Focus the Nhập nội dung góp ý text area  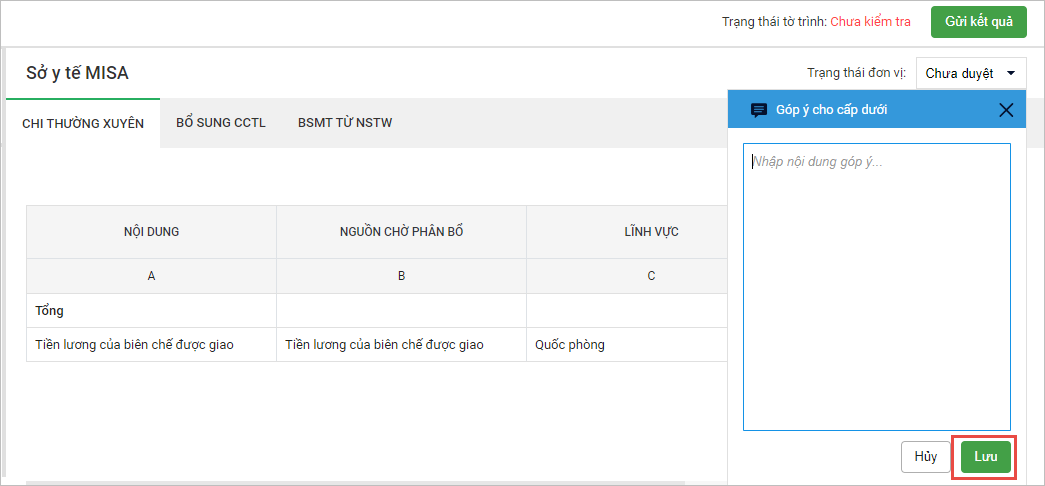[876, 286]
